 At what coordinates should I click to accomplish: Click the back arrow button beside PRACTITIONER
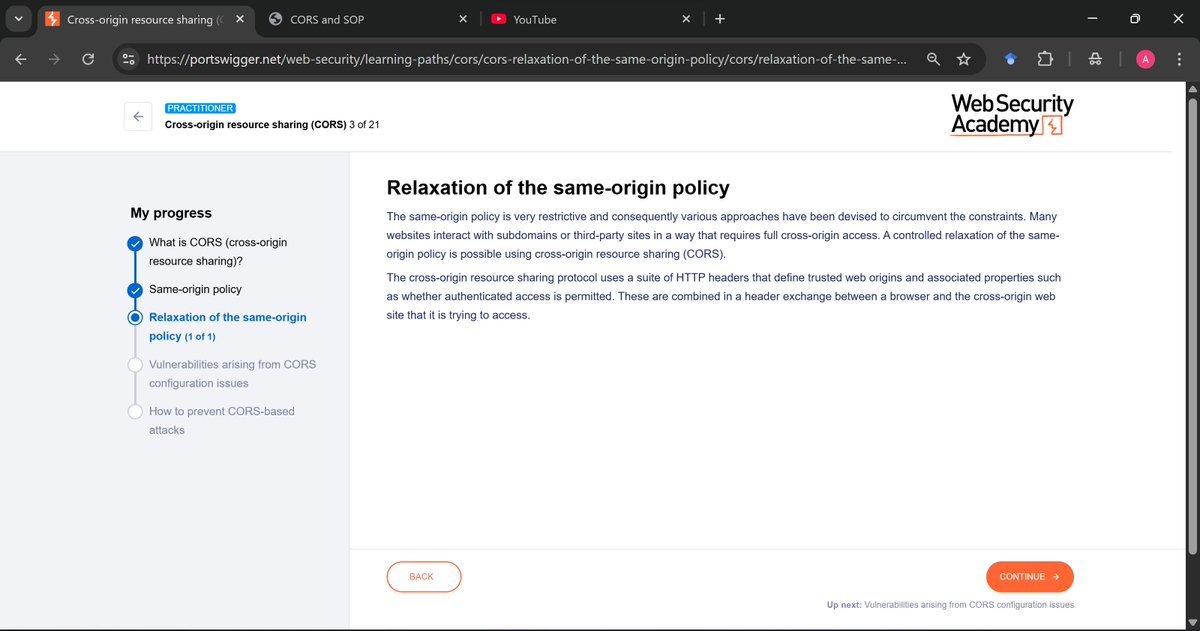click(138, 116)
